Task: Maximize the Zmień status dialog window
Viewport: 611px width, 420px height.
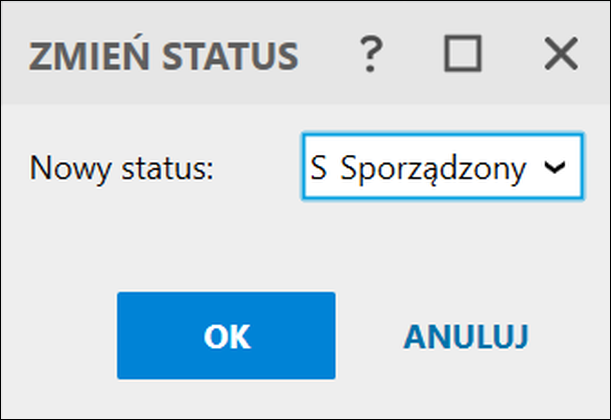Action: (463, 54)
